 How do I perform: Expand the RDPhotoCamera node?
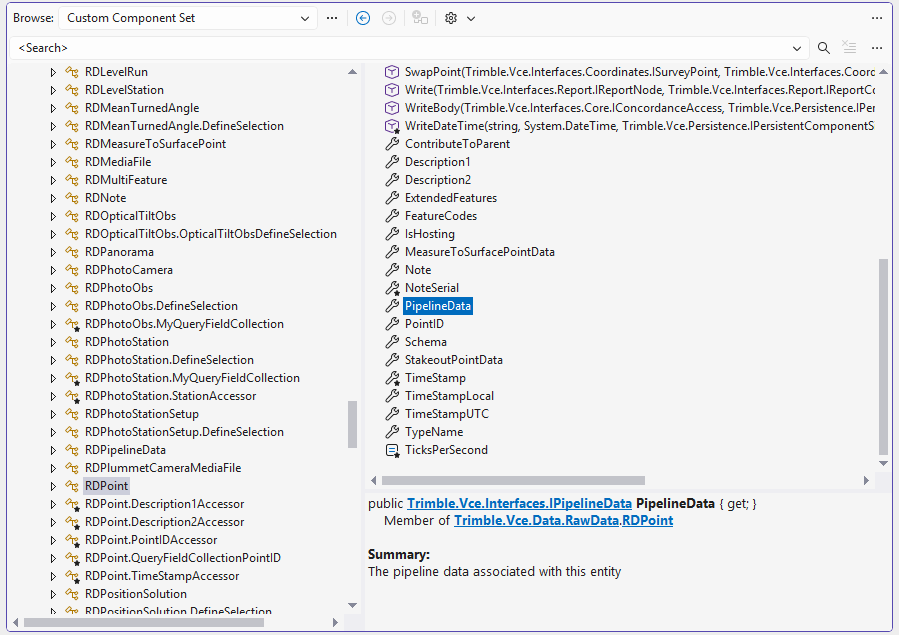point(53,270)
